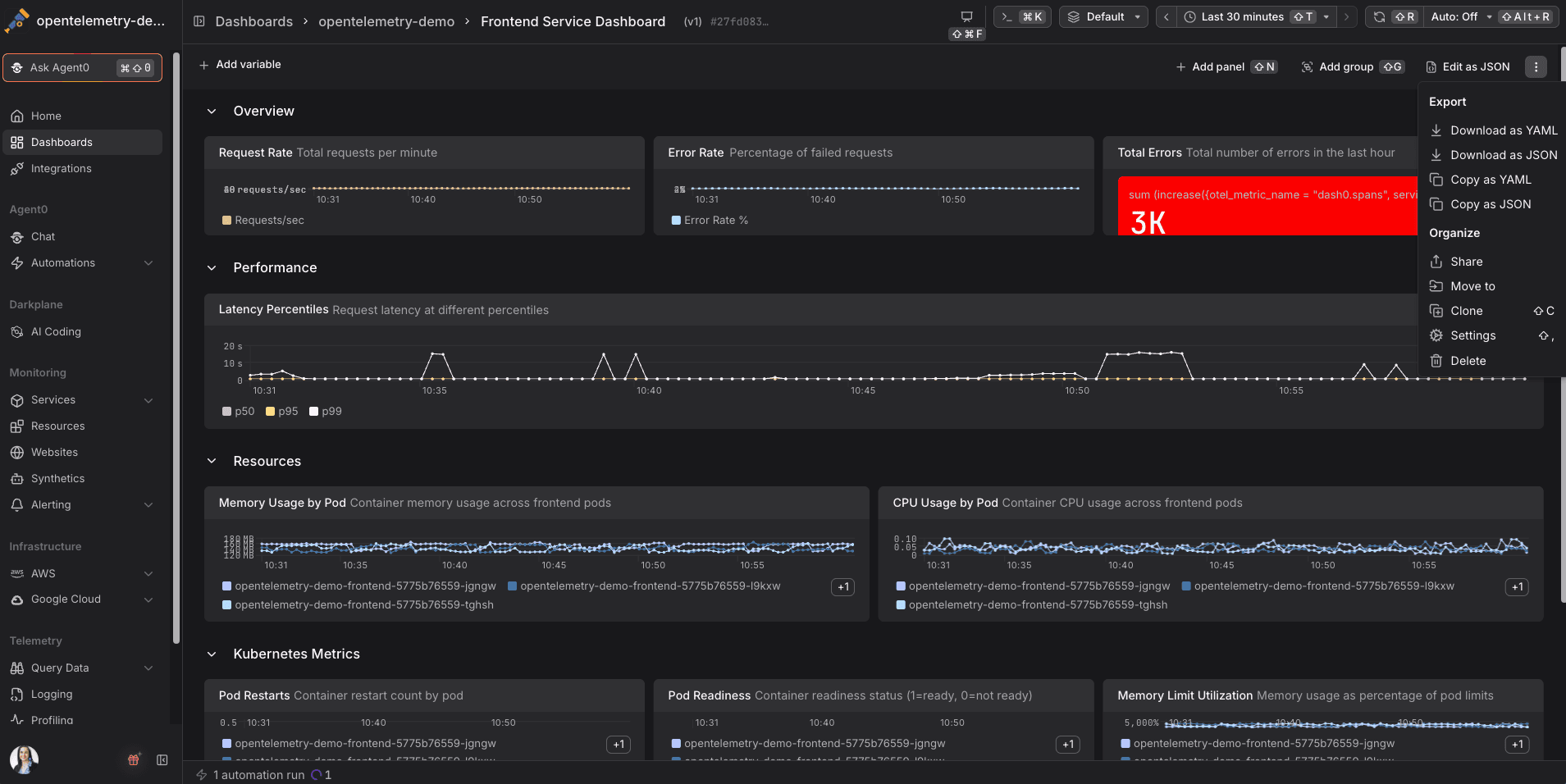Go to opentelemetry-demo breadcrumb link
Viewport: 1566px width, 784px height.
pyautogui.click(x=386, y=21)
